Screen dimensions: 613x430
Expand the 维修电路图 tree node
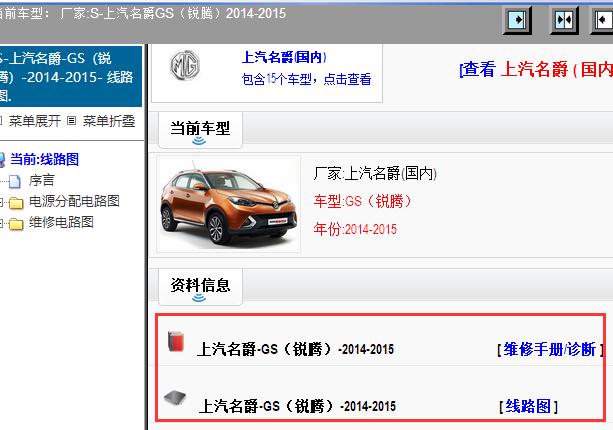click(1, 224)
